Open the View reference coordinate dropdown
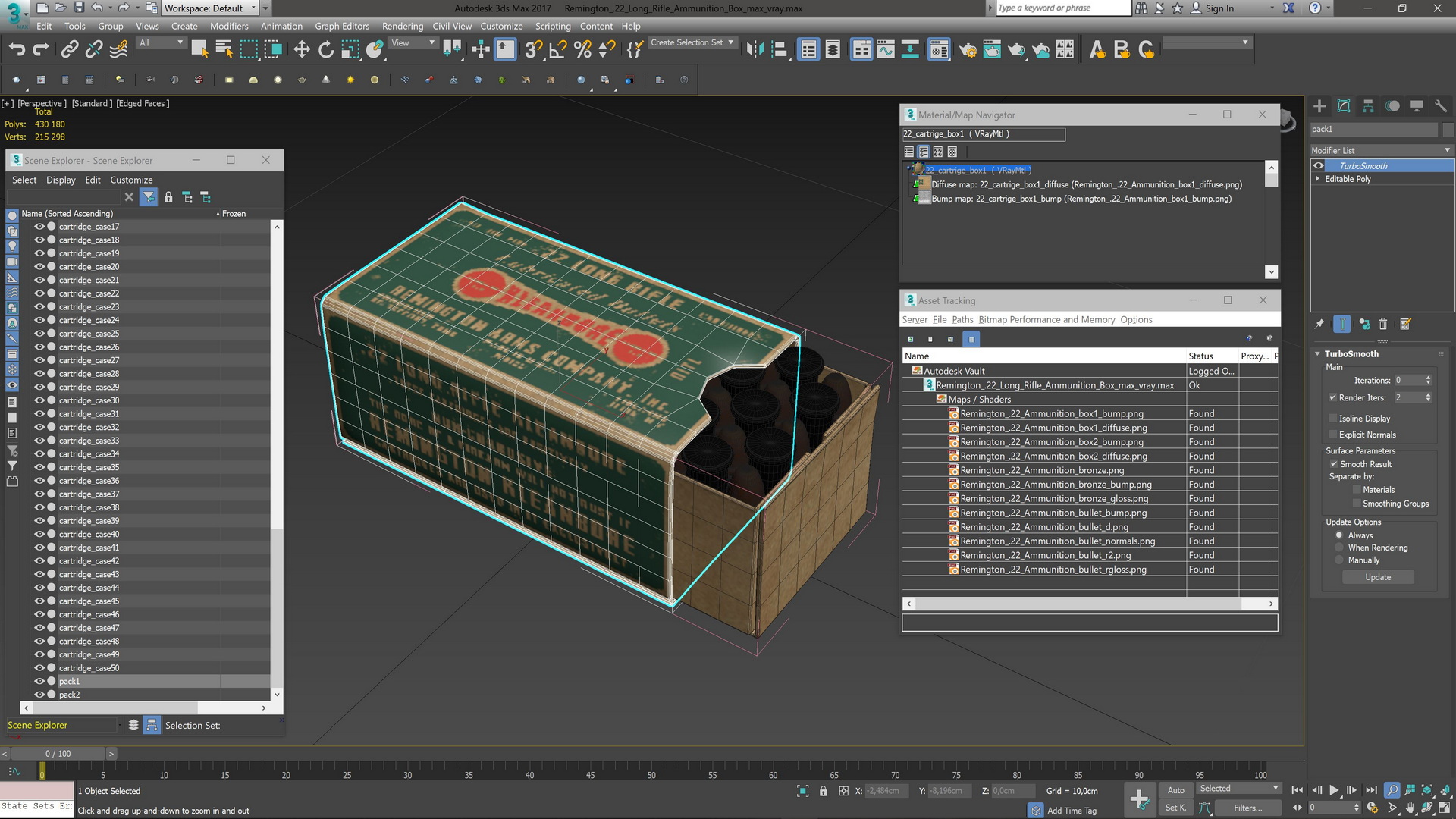The height and width of the screenshot is (819, 1456). tap(413, 43)
